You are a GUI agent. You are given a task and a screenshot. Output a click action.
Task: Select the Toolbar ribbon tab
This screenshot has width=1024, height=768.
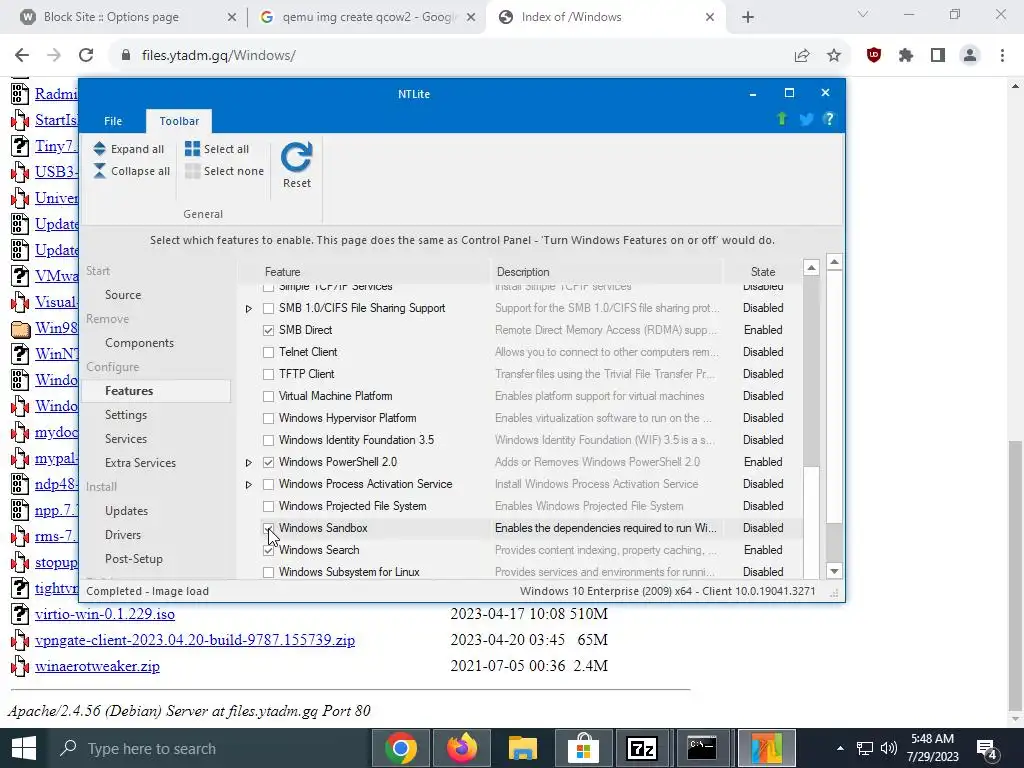(179, 121)
